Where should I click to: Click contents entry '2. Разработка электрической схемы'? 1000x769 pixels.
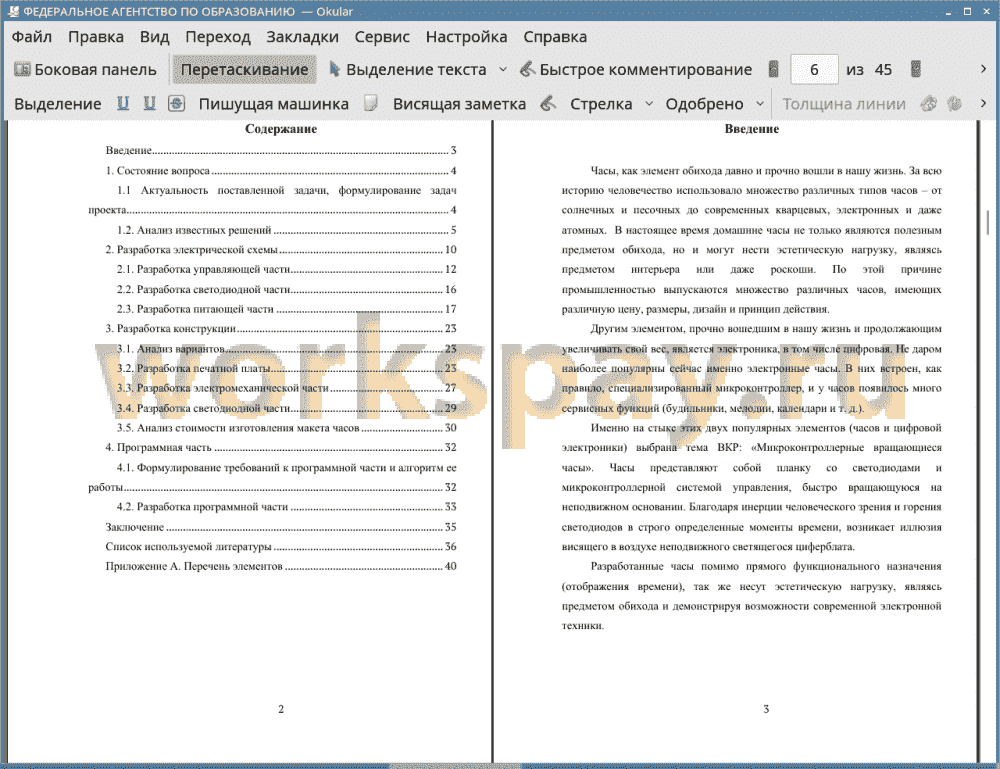281,249
